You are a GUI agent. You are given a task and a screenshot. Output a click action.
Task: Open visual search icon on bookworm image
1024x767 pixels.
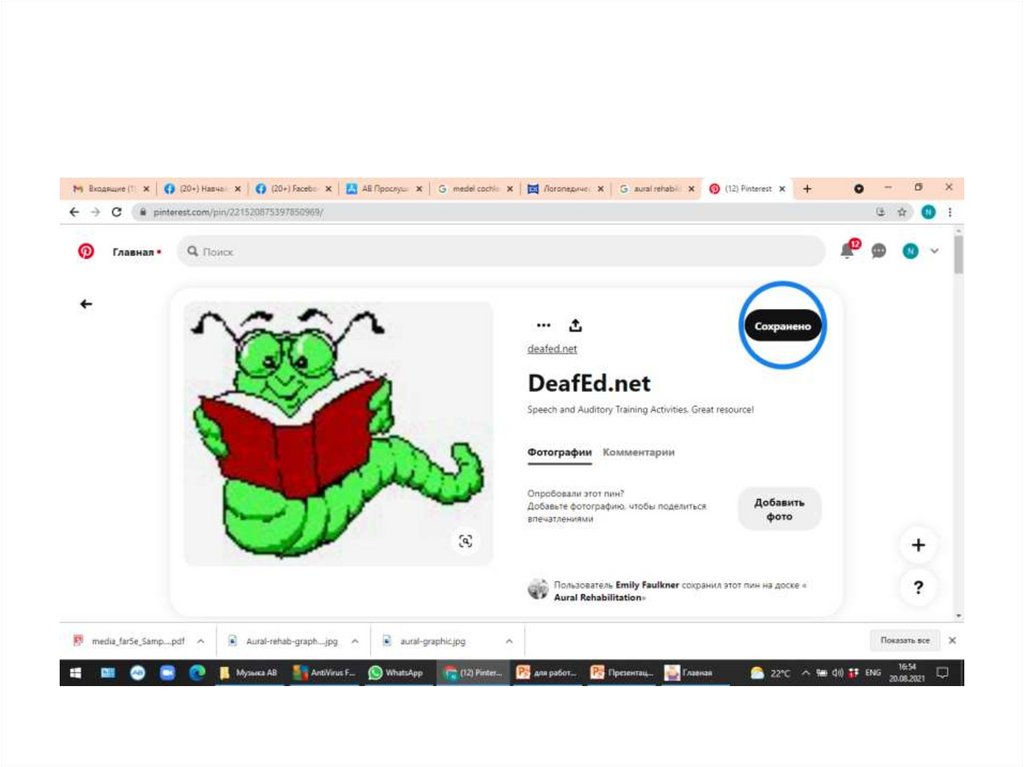465,541
